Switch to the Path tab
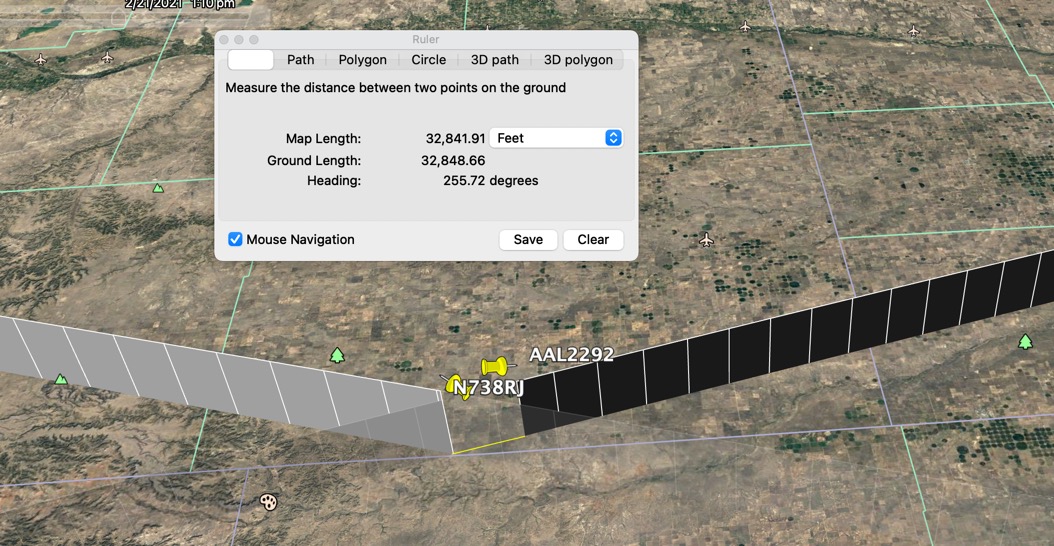This screenshot has width=1054, height=546. [x=300, y=60]
